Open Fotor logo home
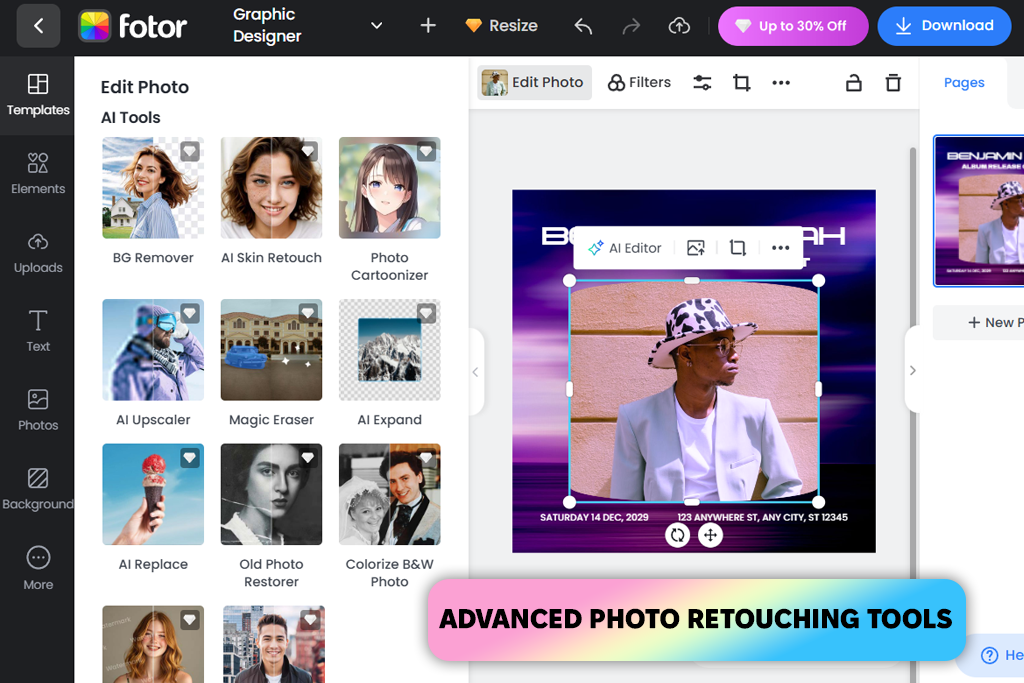 click(133, 26)
